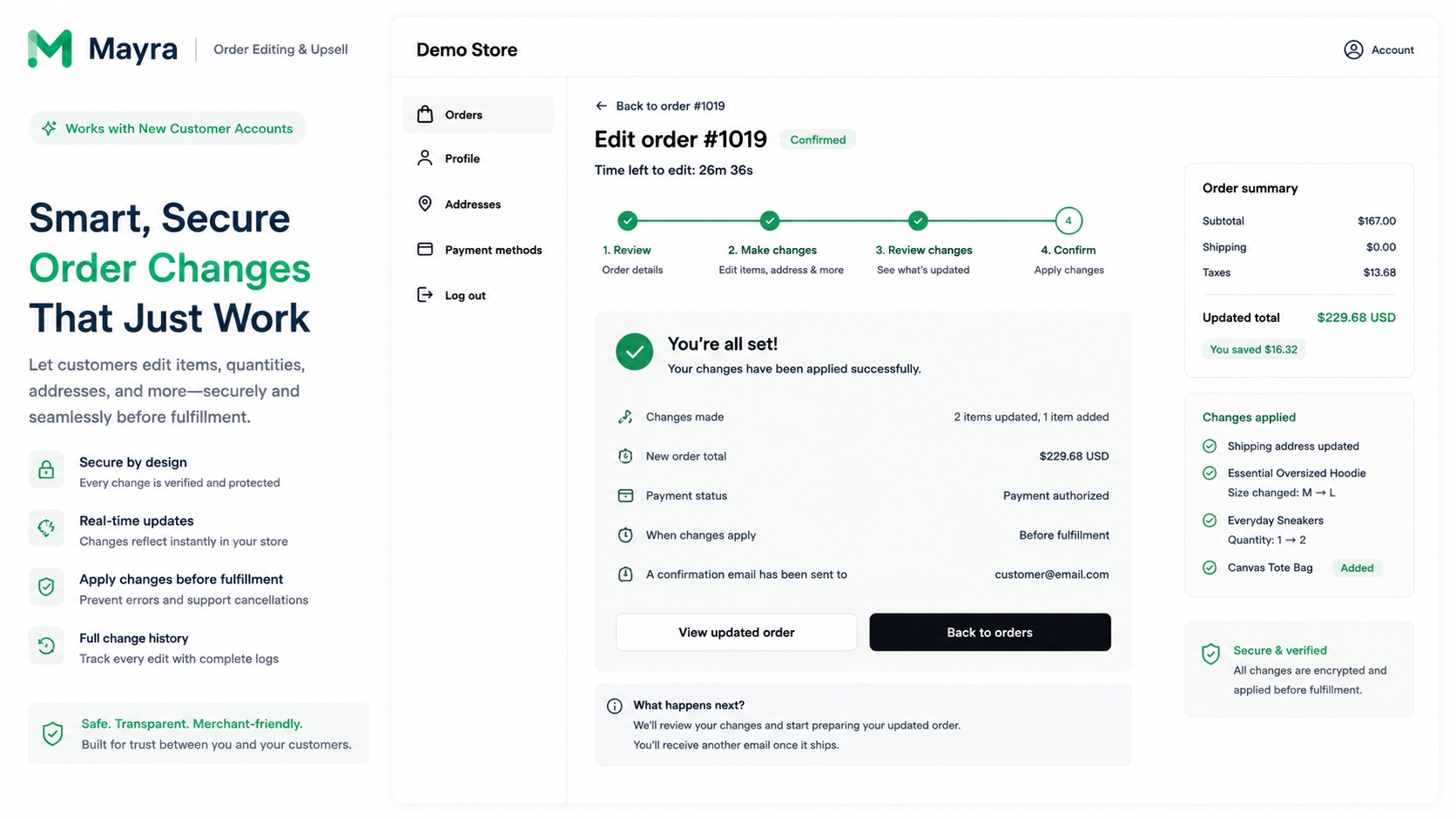Viewport: 1456px width, 819px height.
Task: Click the You saved $16.32 badge
Action: pos(1253,350)
